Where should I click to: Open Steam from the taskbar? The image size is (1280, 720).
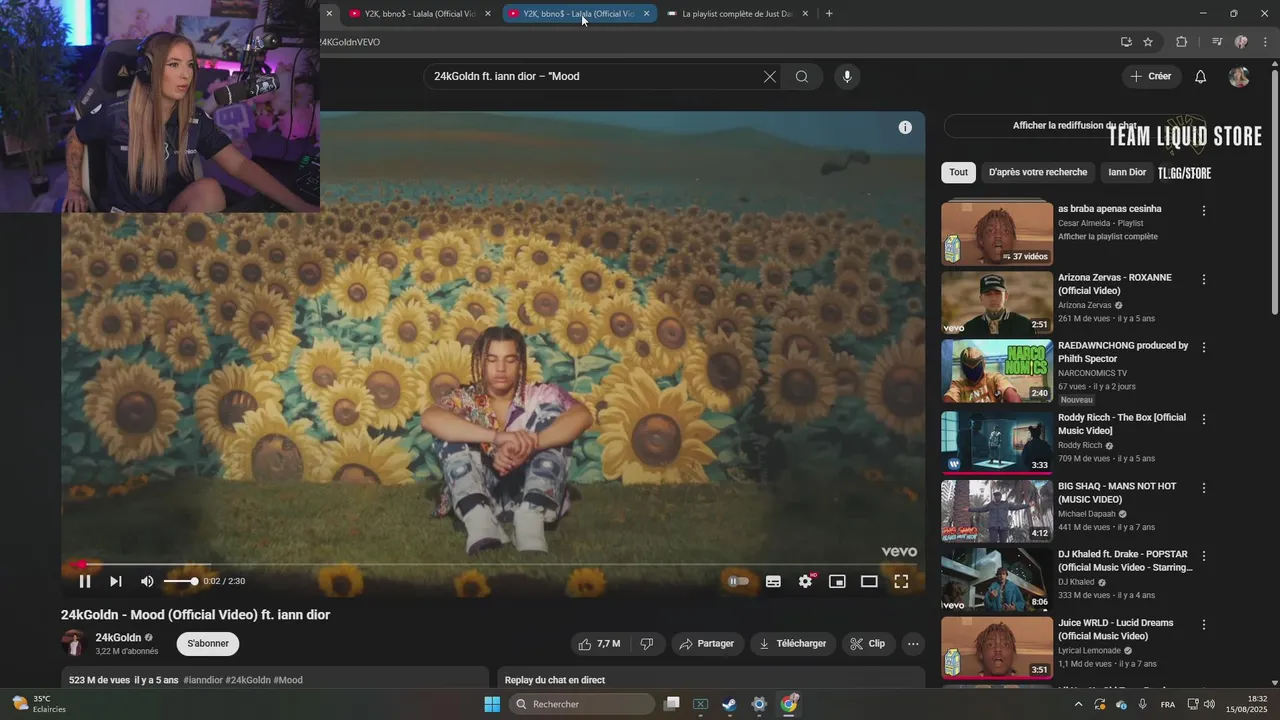click(730, 704)
